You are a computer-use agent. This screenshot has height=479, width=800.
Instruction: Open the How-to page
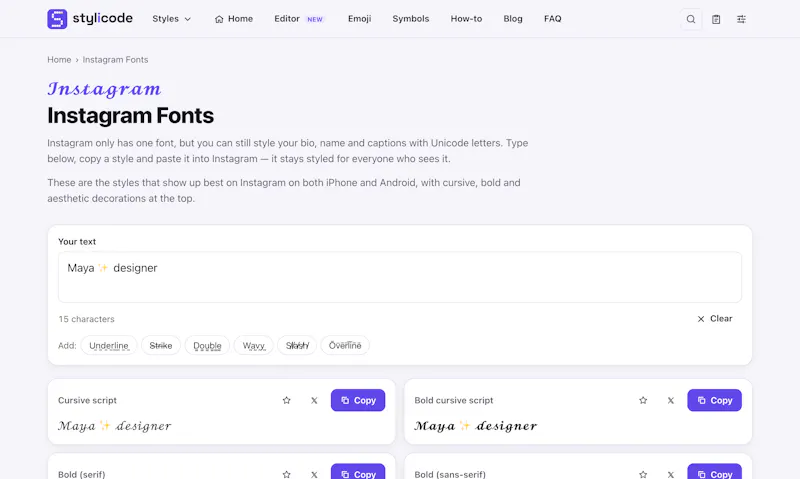pyautogui.click(x=466, y=19)
